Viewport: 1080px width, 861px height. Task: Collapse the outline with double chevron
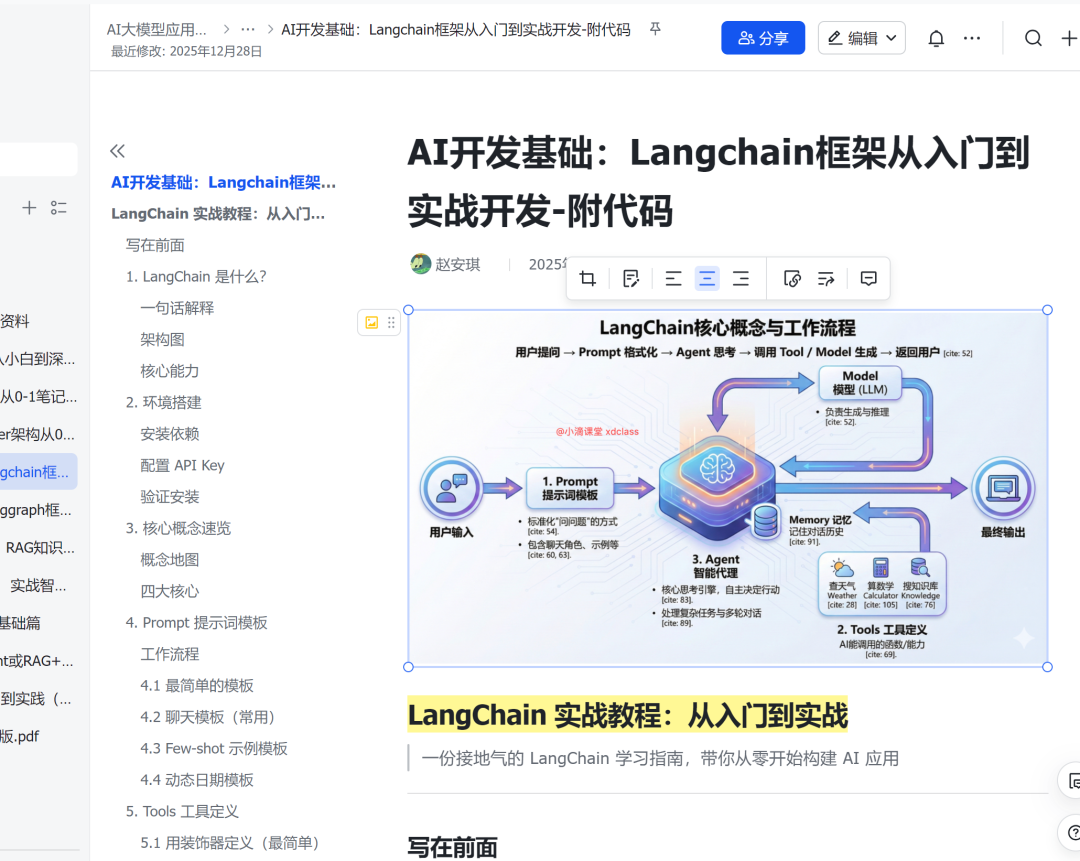[x=118, y=151]
